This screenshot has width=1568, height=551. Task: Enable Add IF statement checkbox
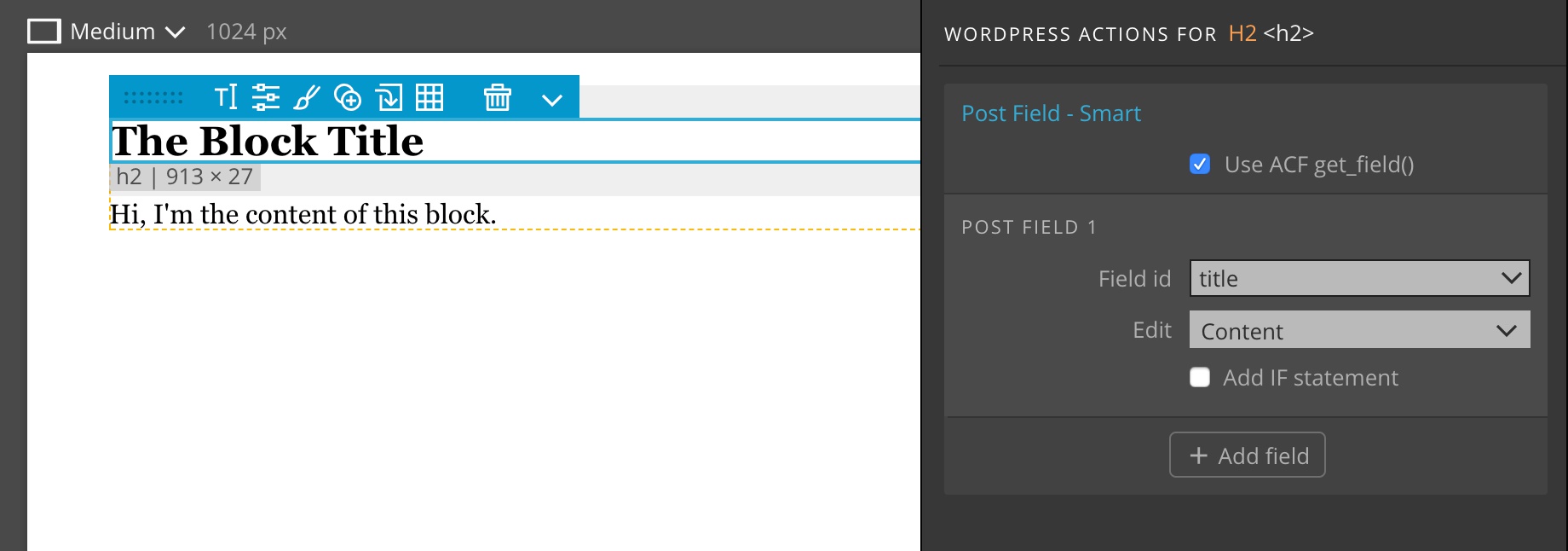[1200, 377]
